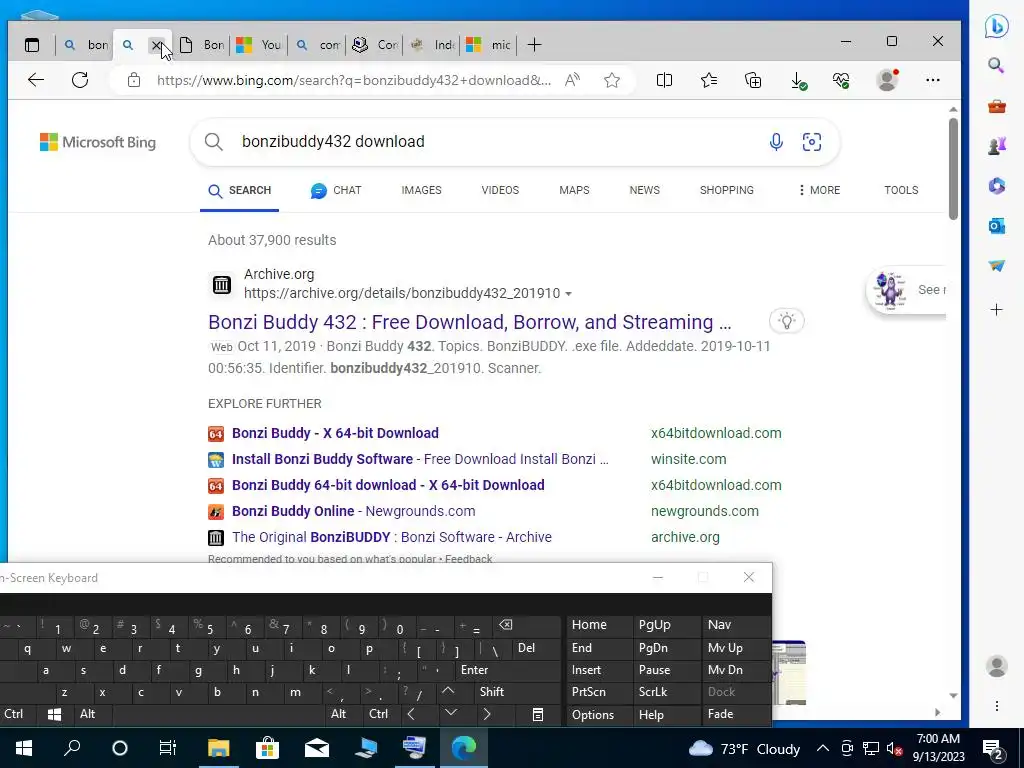Select the MAPS search tab

pyautogui.click(x=574, y=190)
